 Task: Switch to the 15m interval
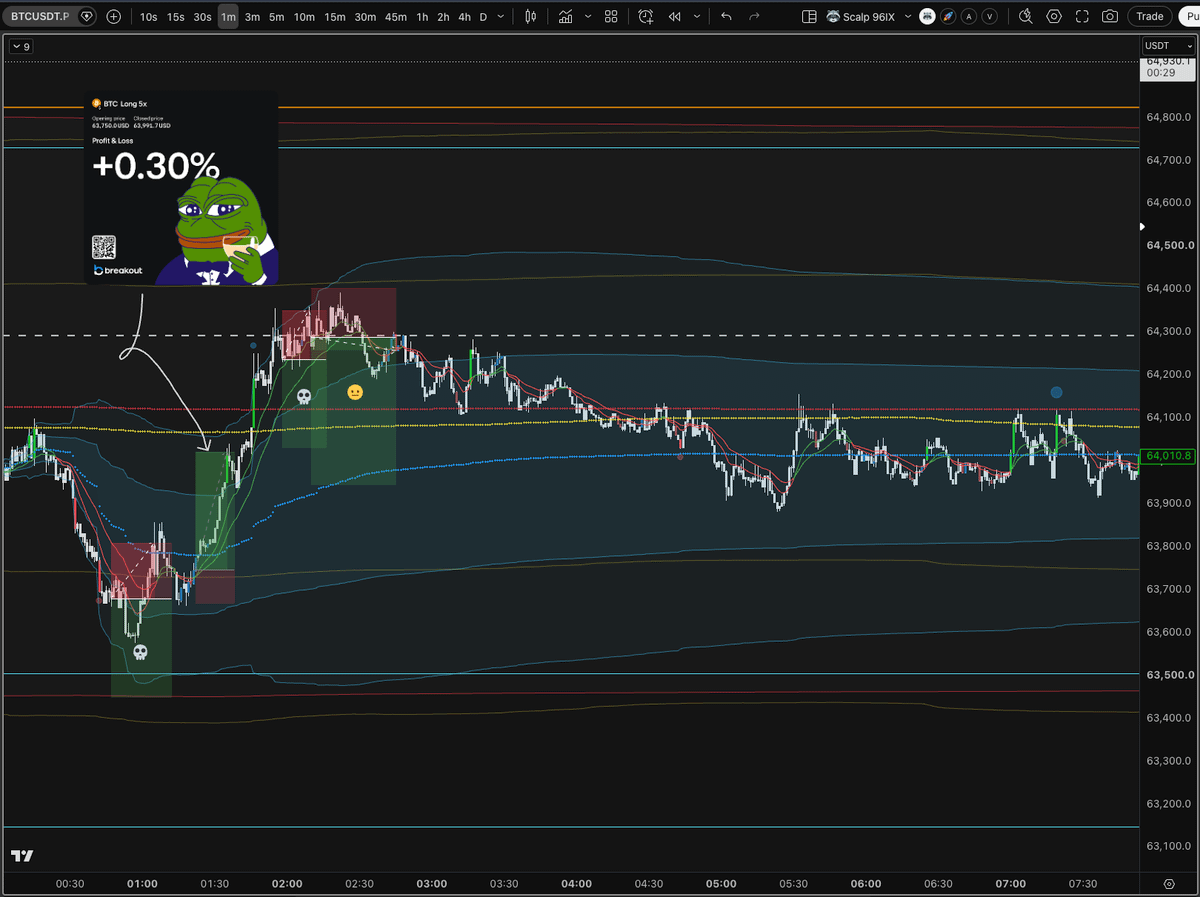(x=335, y=16)
